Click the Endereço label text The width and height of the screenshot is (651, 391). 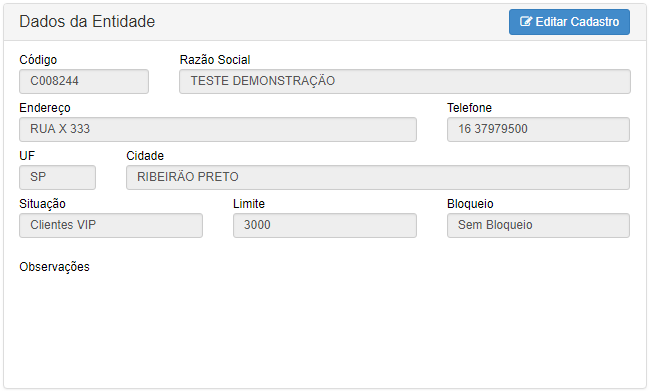45,108
